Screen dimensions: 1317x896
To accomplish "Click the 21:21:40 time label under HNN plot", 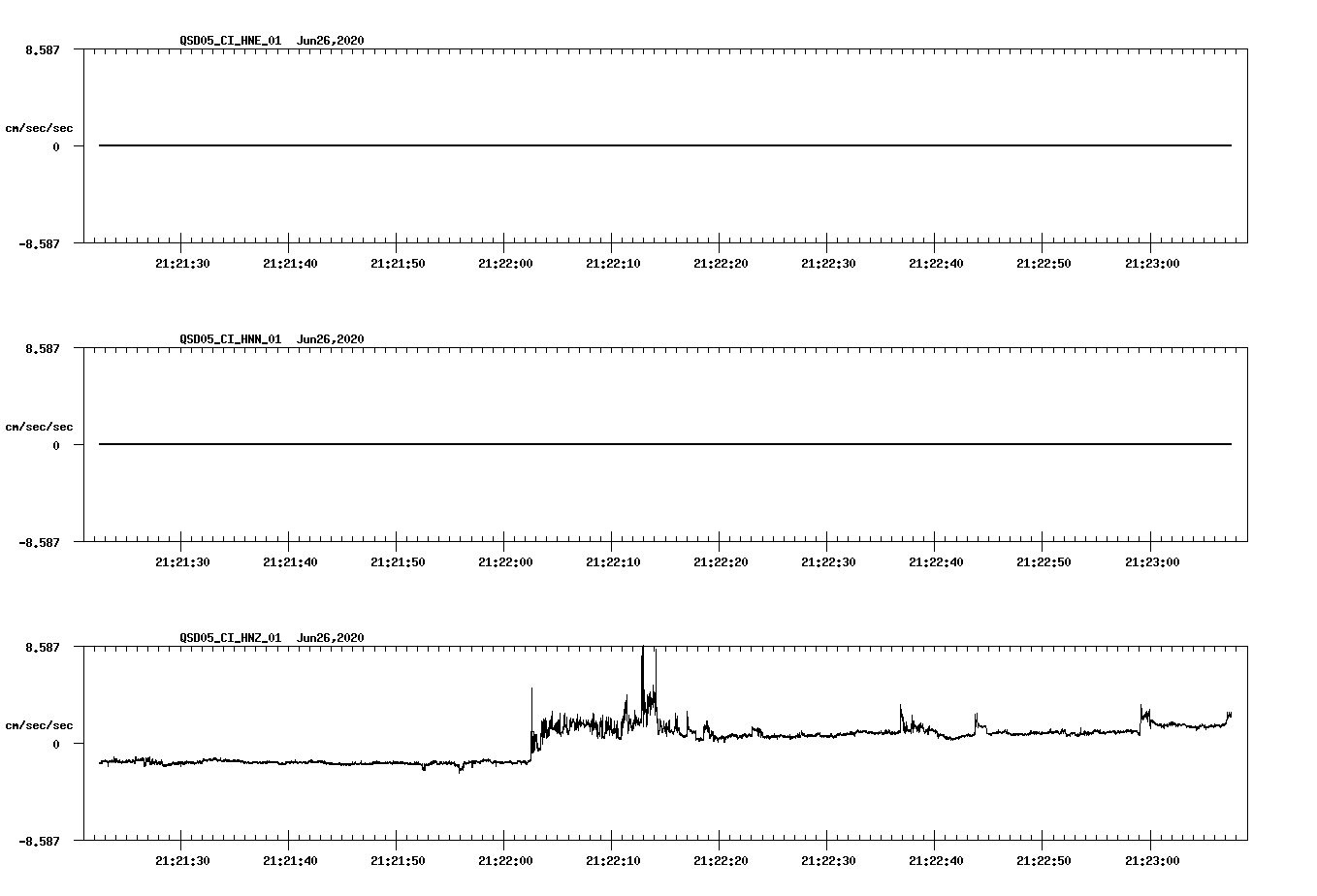I will [x=289, y=562].
